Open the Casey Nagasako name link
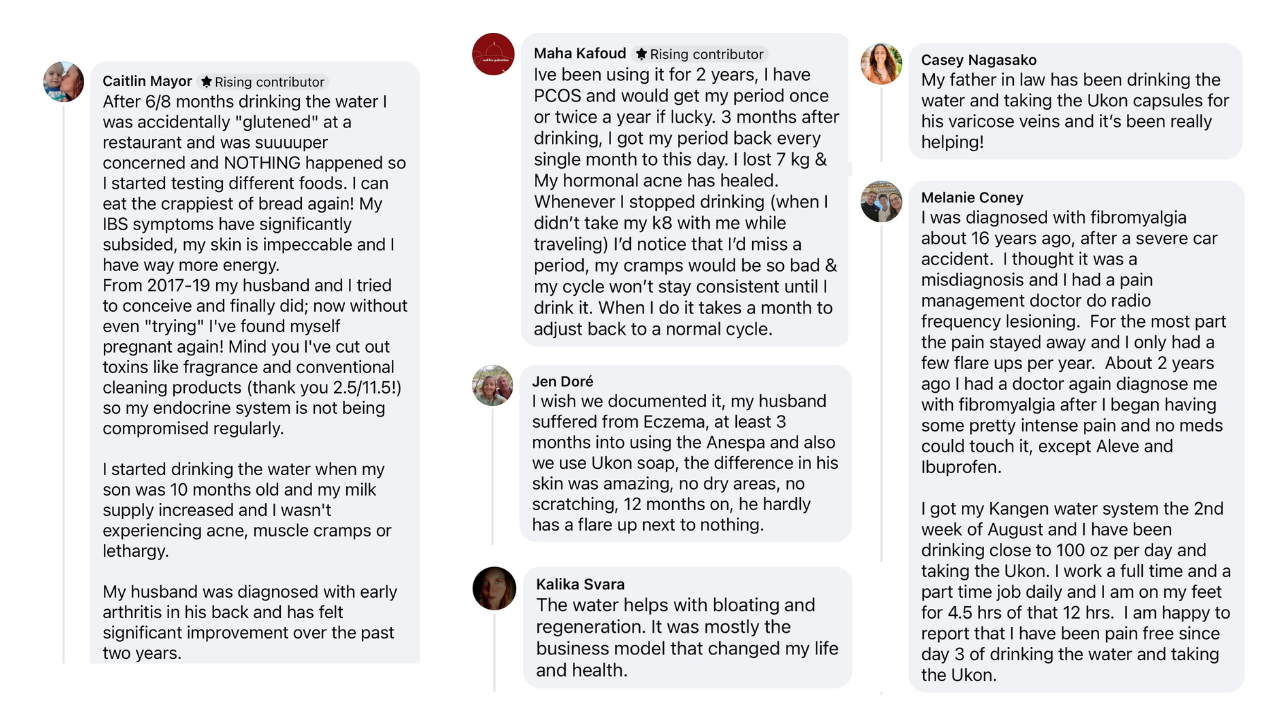The height and width of the screenshot is (720, 1280). click(979, 60)
